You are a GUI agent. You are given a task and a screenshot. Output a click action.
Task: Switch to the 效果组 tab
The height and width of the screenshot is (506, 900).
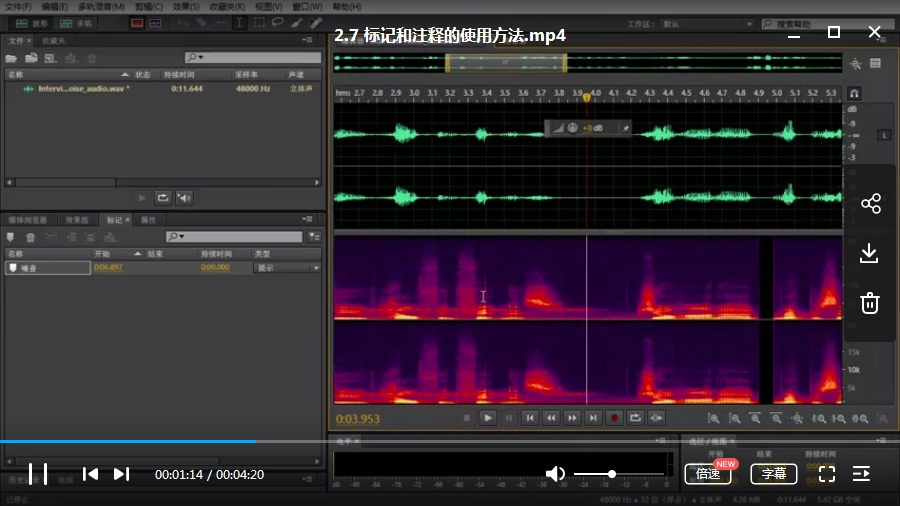pyautogui.click(x=76, y=220)
